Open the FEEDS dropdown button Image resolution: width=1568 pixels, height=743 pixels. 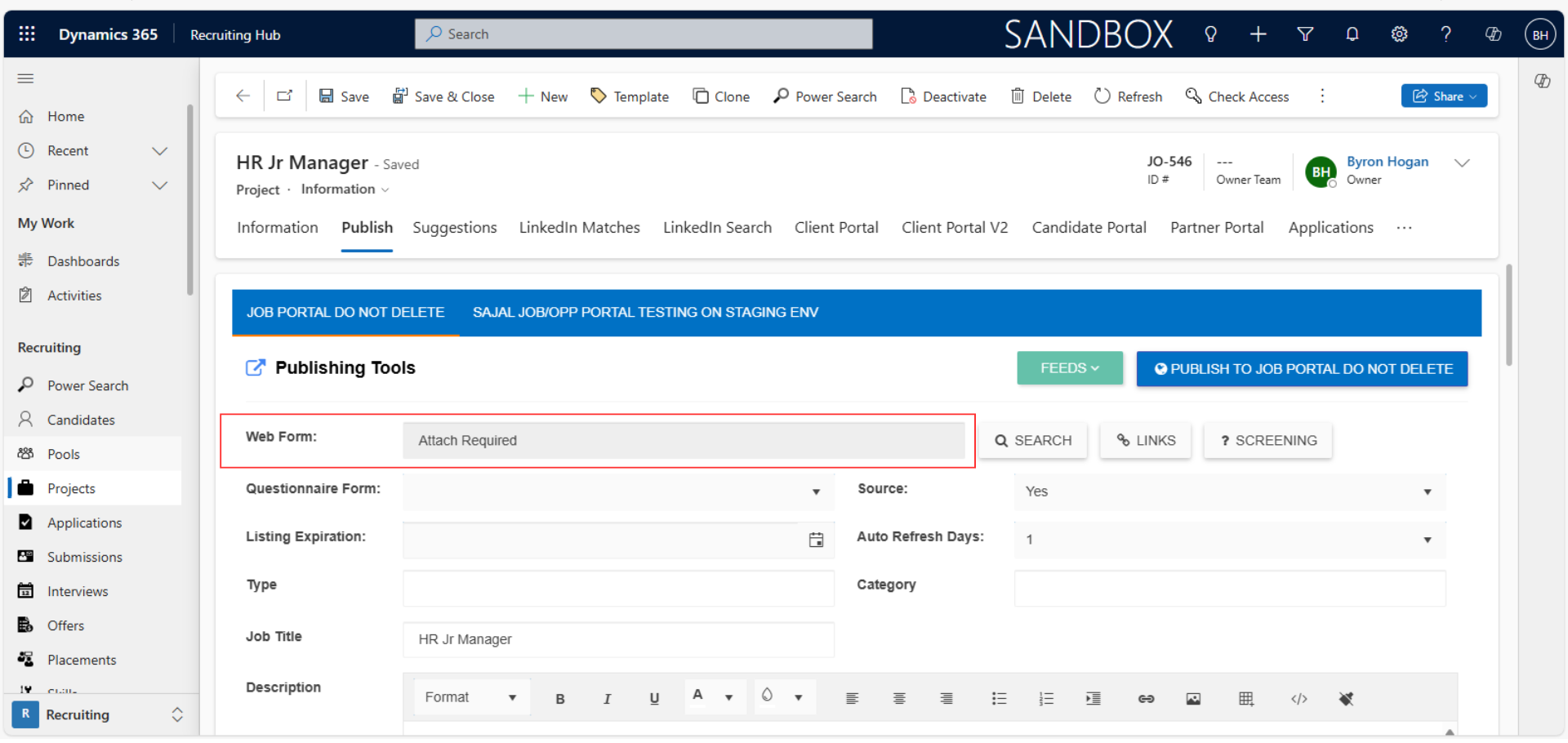click(1069, 369)
